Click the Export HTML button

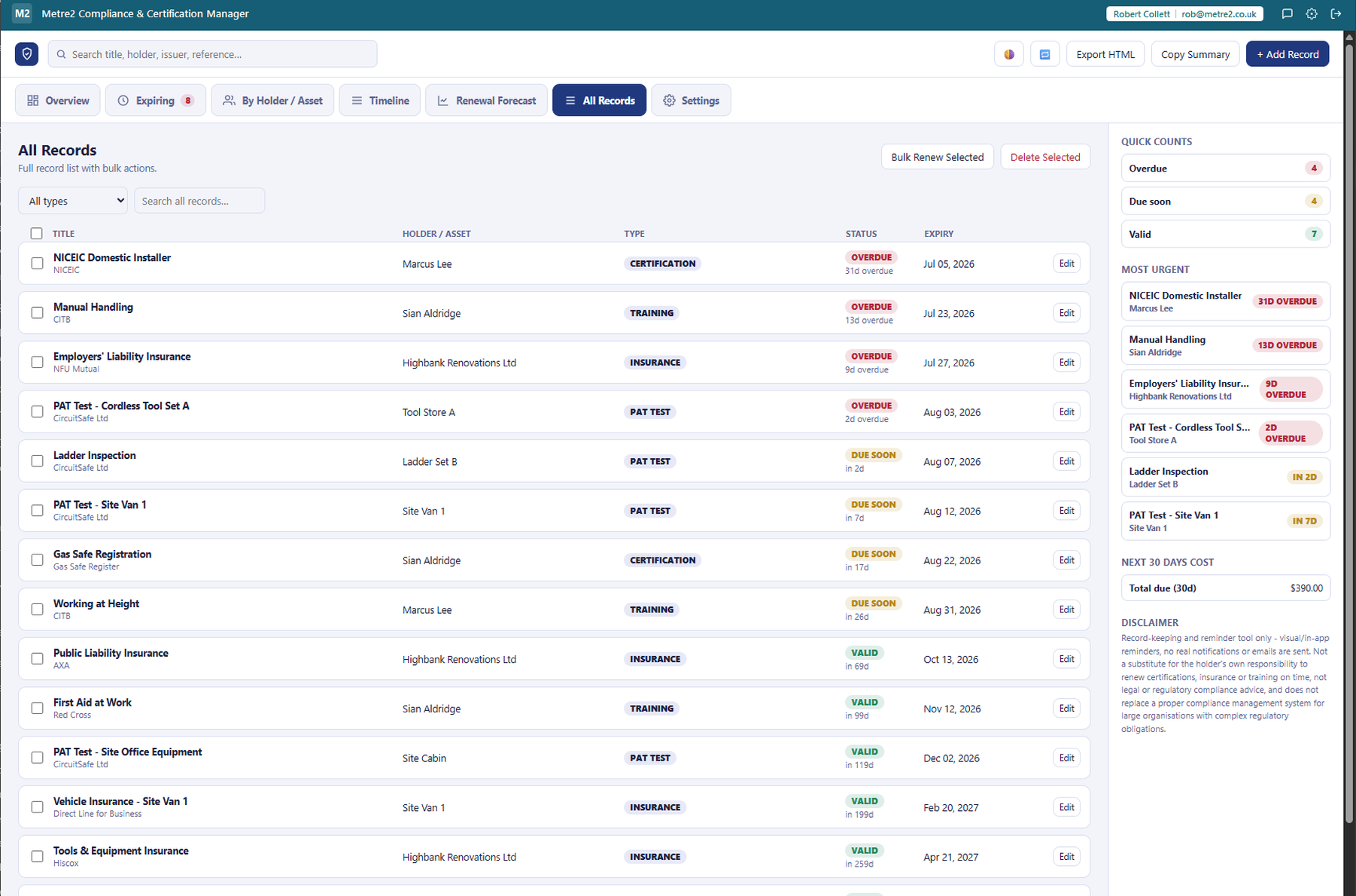point(1105,54)
